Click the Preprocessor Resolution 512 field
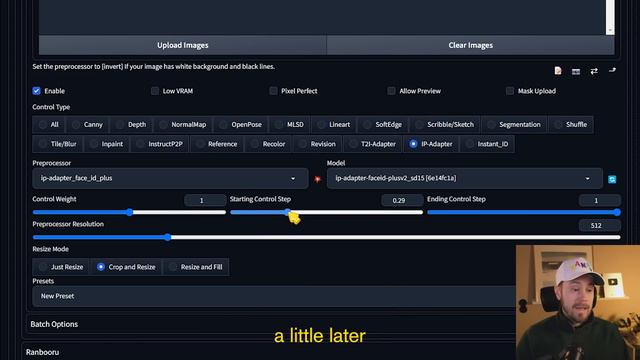The height and width of the screenshot is (360, 640). (600, 225)
